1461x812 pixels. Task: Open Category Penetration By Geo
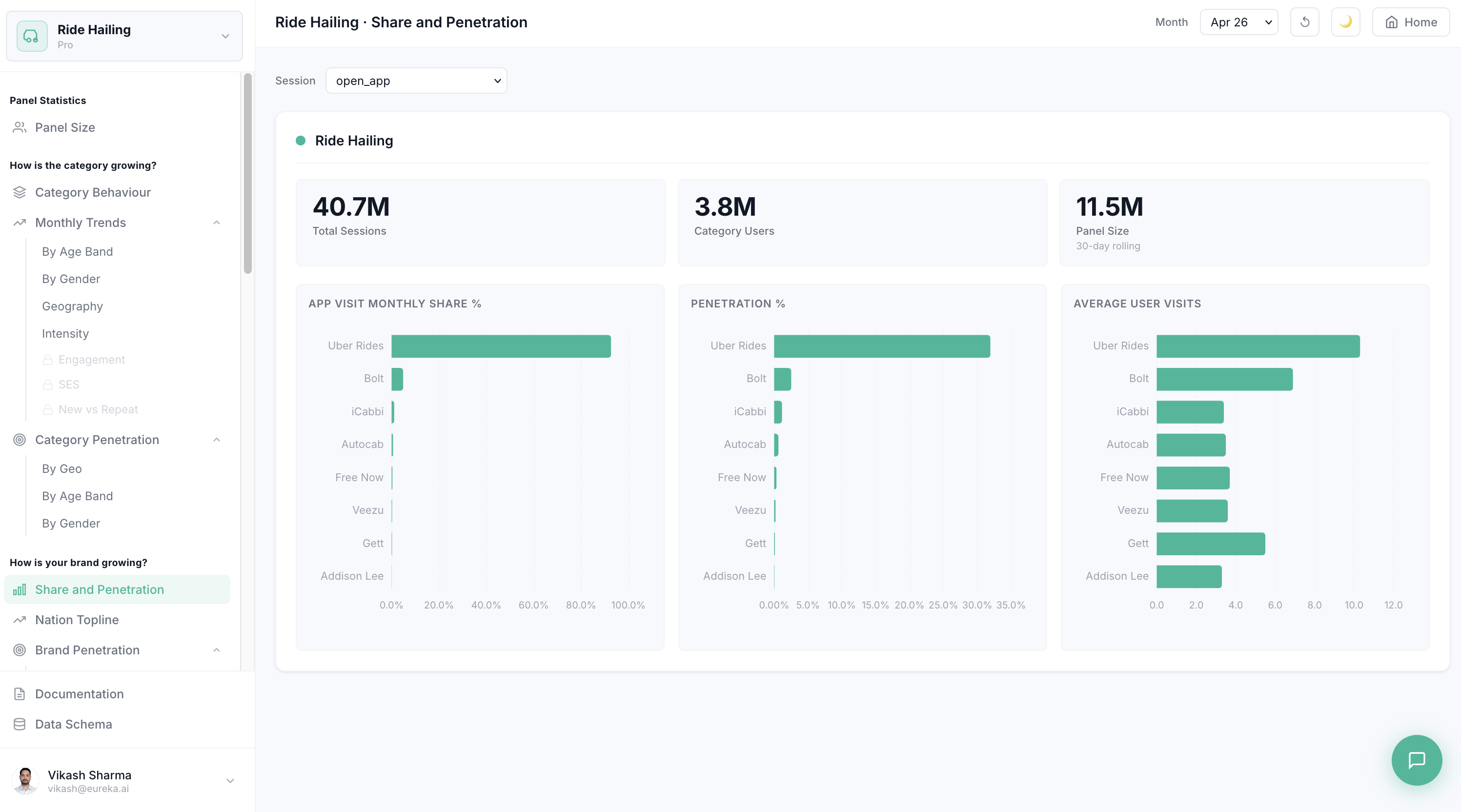tap(62, 469)
